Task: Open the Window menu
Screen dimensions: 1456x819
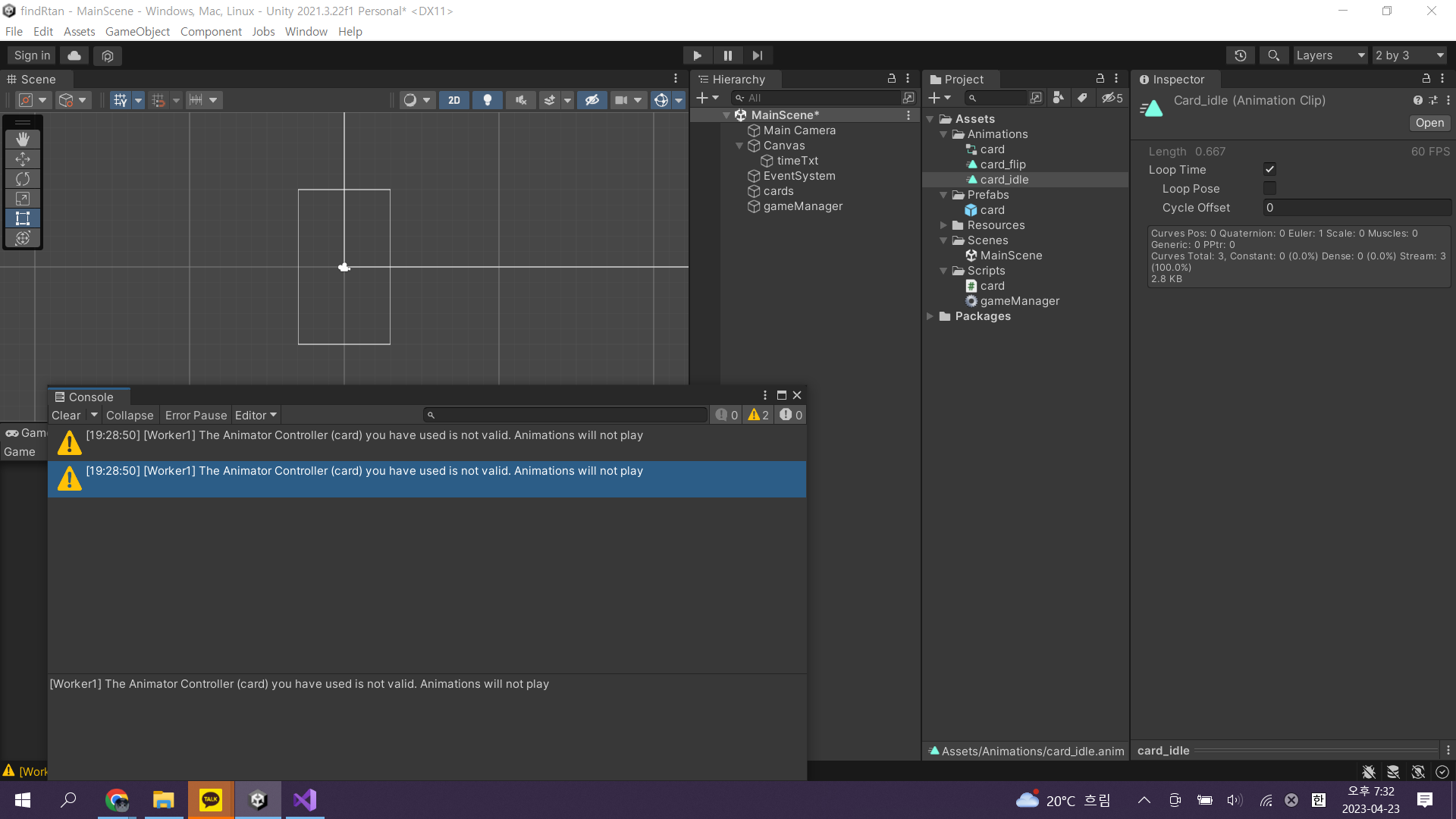Action: 306,32
